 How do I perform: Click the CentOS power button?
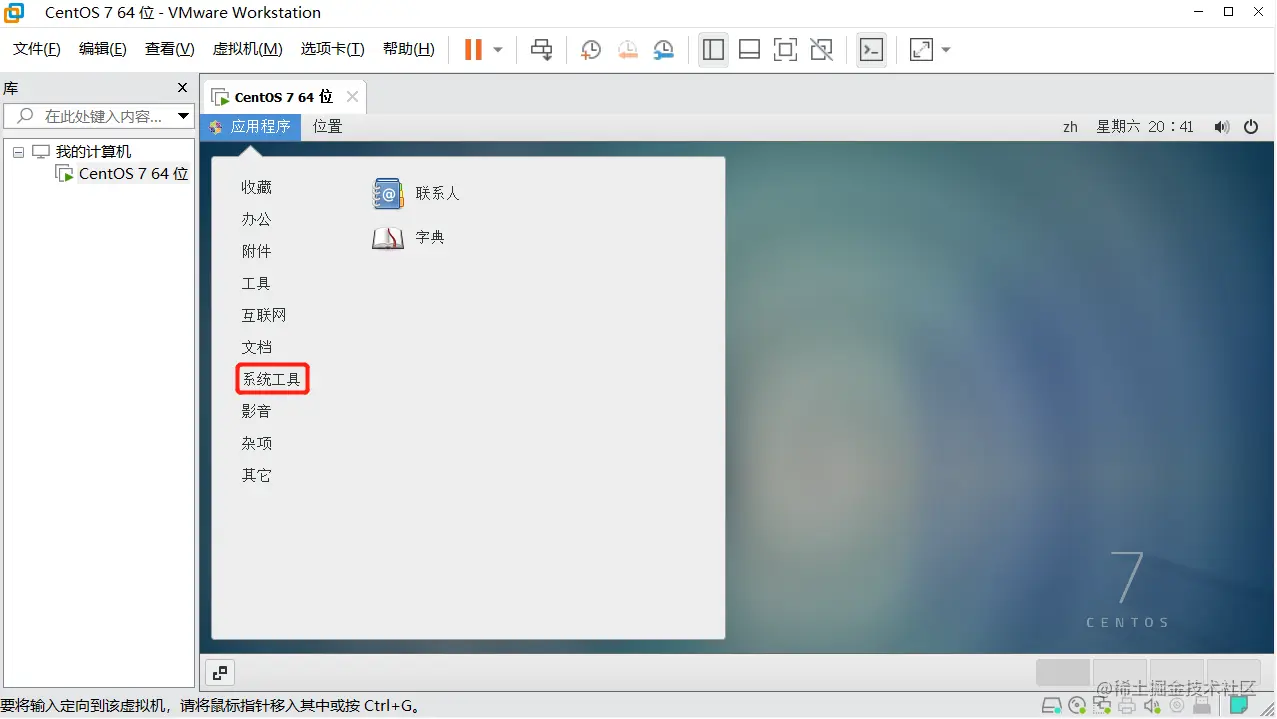pos(1251,126)
